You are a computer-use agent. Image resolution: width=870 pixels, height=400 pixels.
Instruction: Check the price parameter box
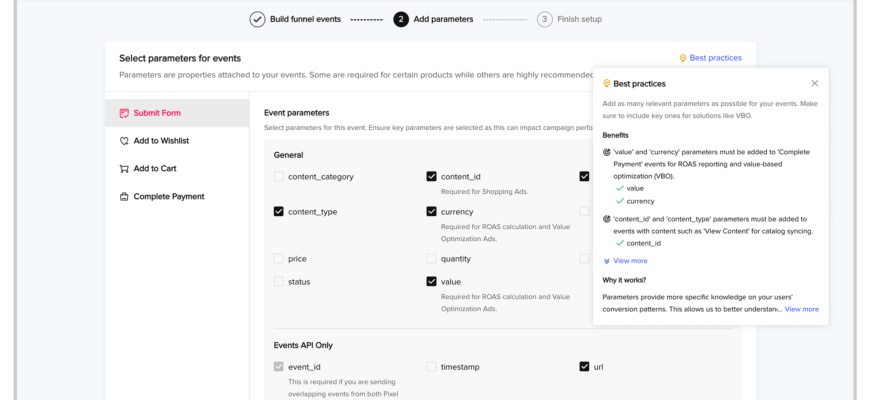(279, 259)
